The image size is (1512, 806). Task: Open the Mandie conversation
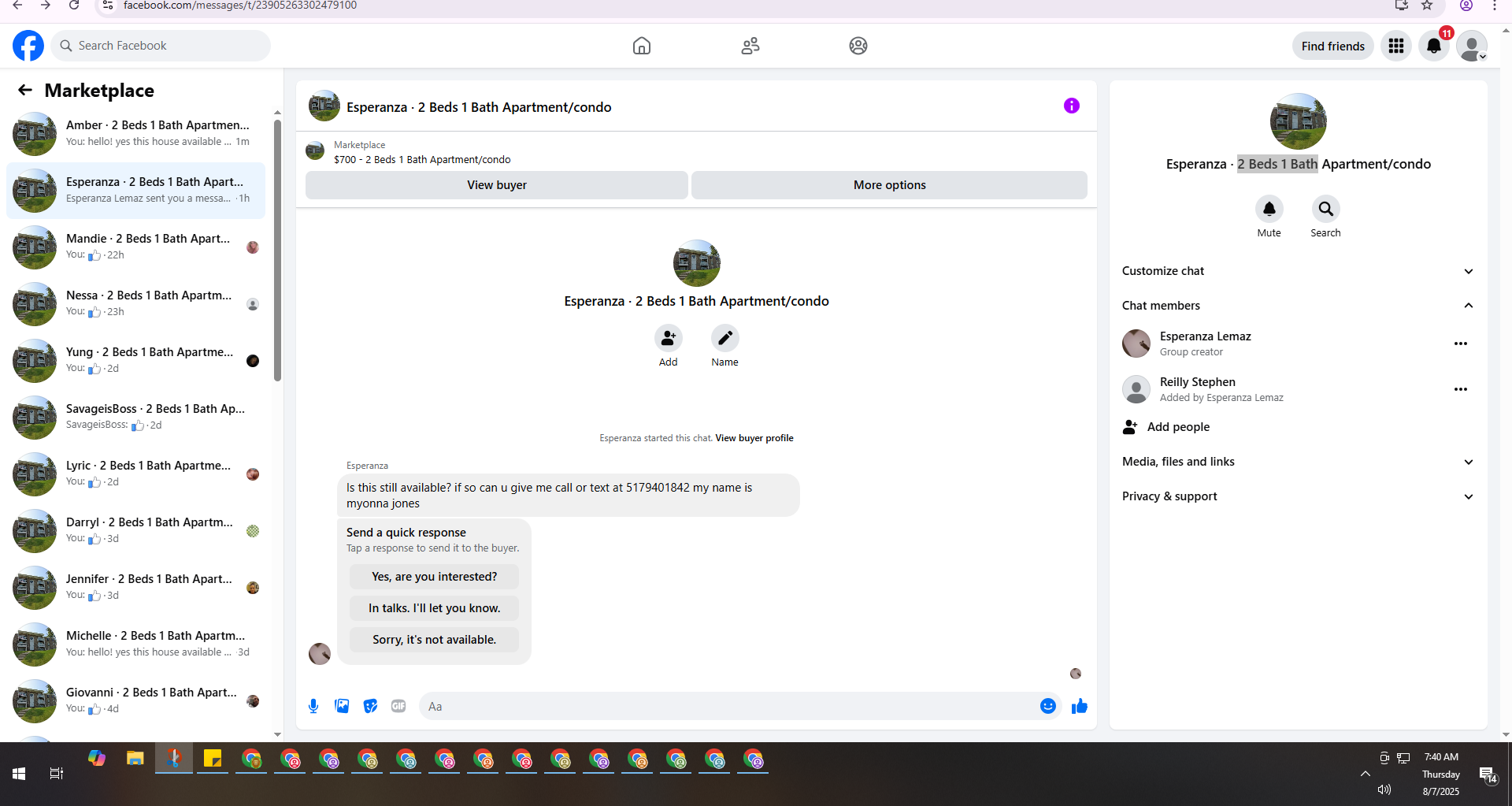click(136, 247)
